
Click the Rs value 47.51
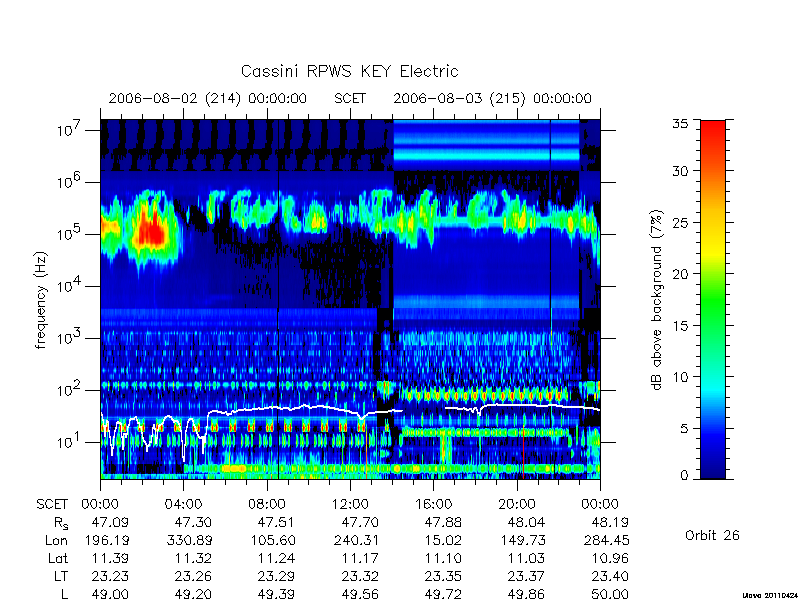point(276,522)
